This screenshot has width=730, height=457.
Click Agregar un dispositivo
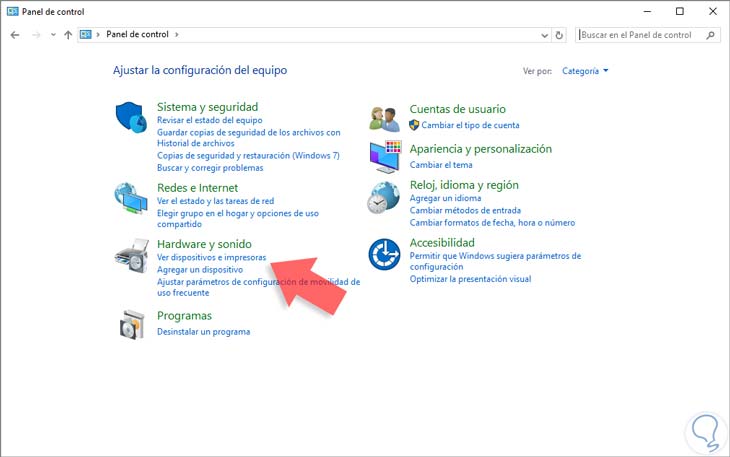coord(200,269)
